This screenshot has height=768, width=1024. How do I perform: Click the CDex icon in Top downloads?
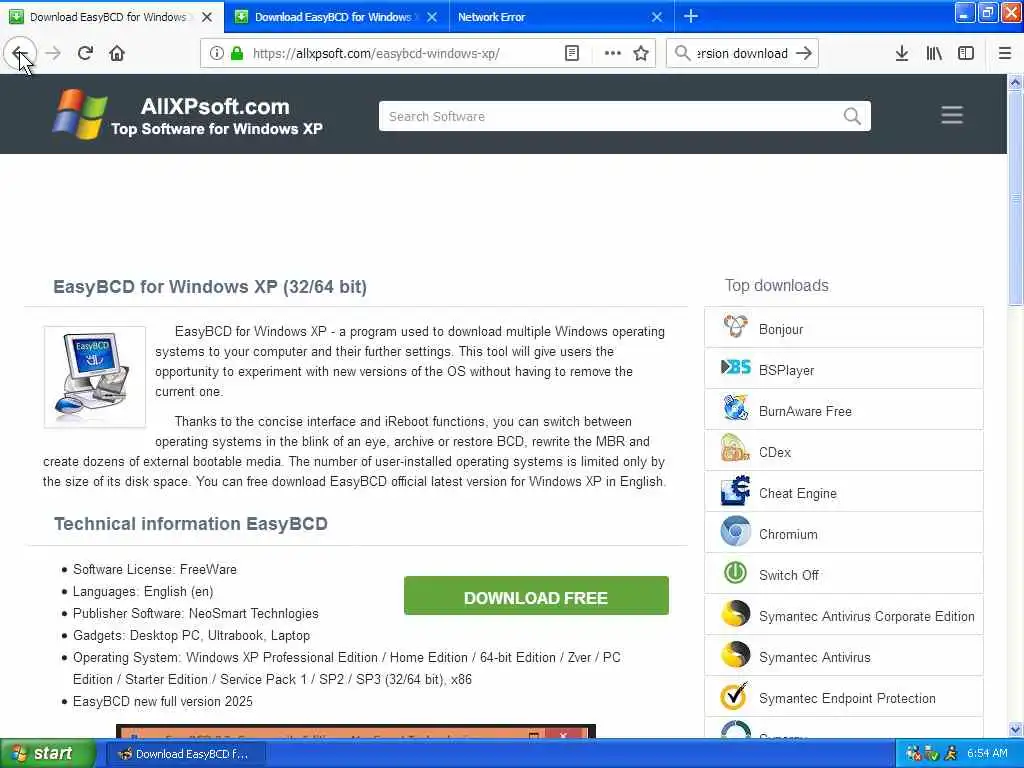pos(735,449)
